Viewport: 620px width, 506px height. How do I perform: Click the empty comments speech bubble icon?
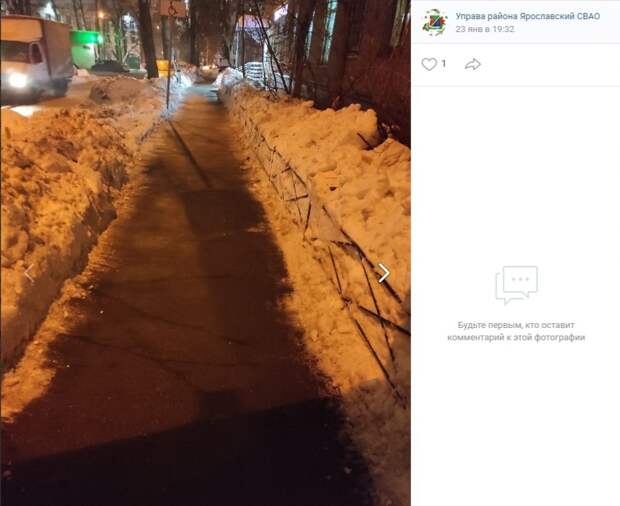coord(516,285)
